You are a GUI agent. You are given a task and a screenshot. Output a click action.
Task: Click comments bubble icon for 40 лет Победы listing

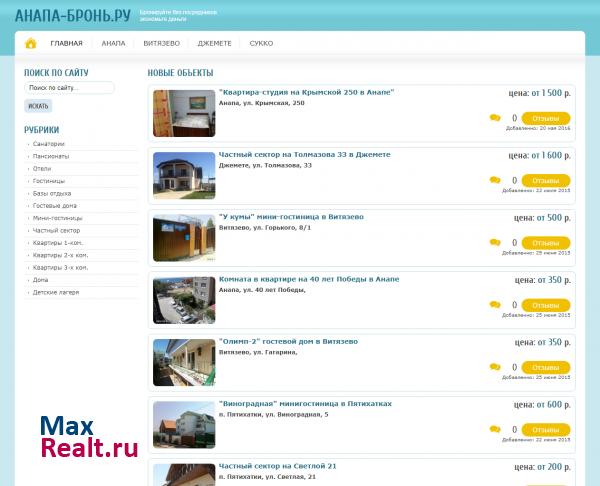point(495,305)
